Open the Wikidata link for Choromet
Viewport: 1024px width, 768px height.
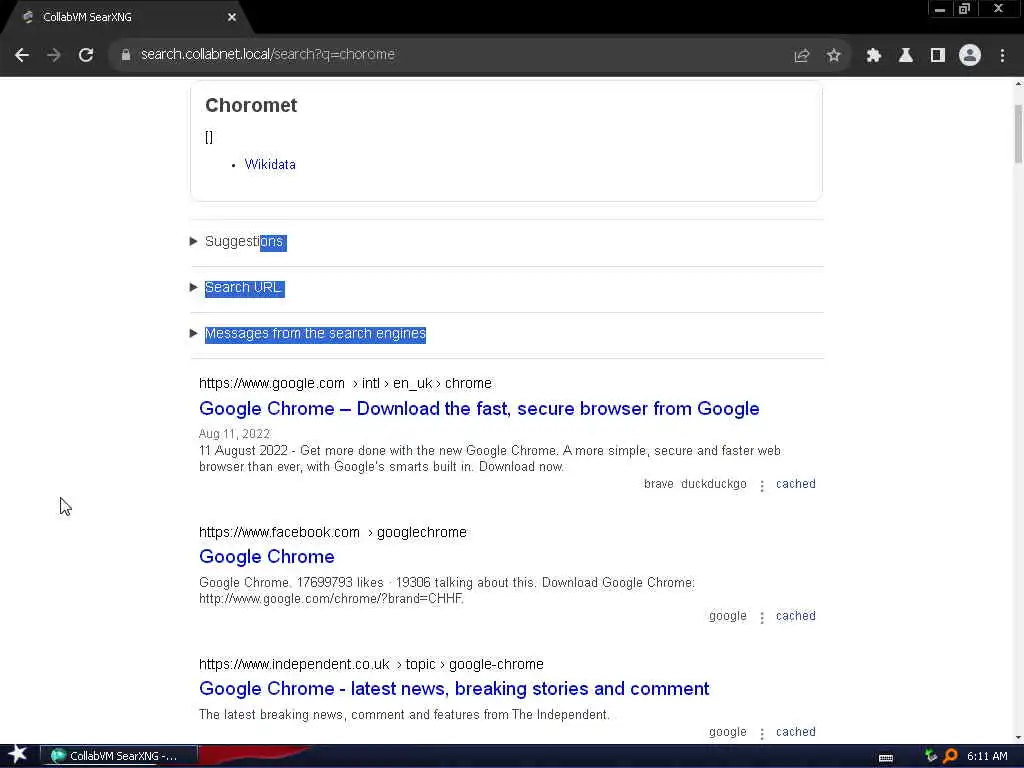[x=270, y=165]
